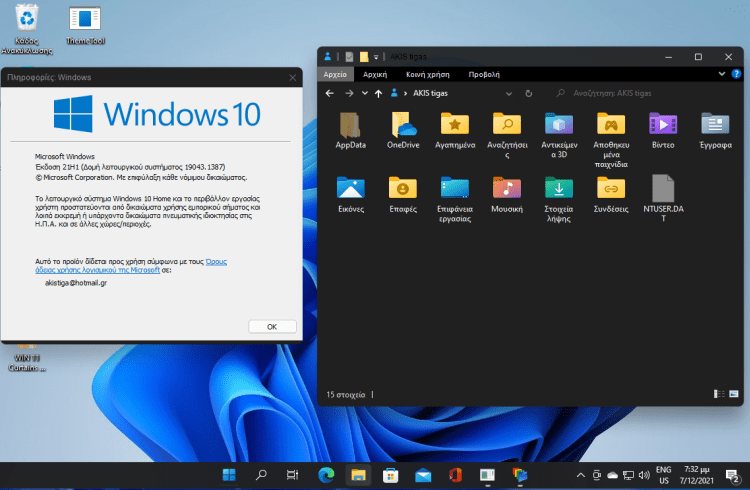This screenshot has width=750, height=490.
Task: Open the Συνδέσεις folder
Action: point(611,194)
